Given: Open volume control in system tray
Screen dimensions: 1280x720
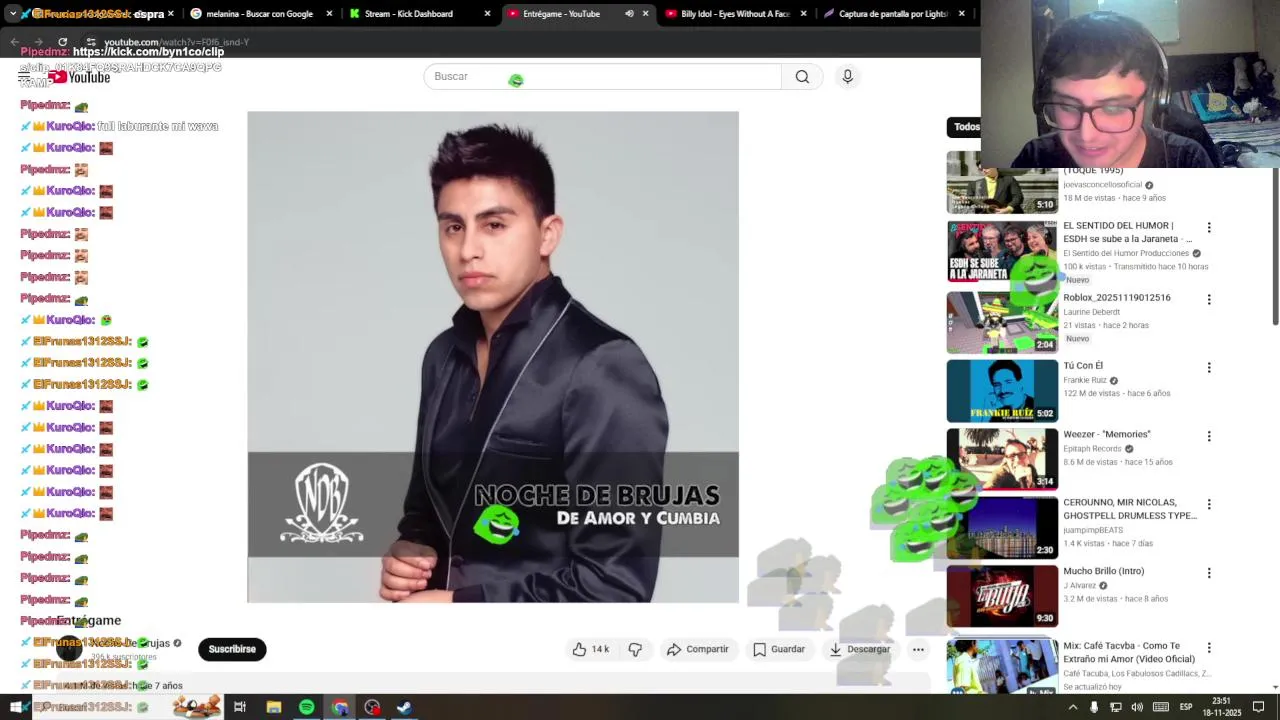Looking at the screenshot, I should pos(1137,707).
